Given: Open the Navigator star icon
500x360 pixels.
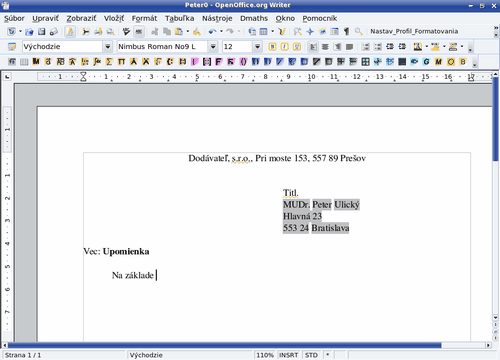Looking at the screenshot, I should point(310,32).
